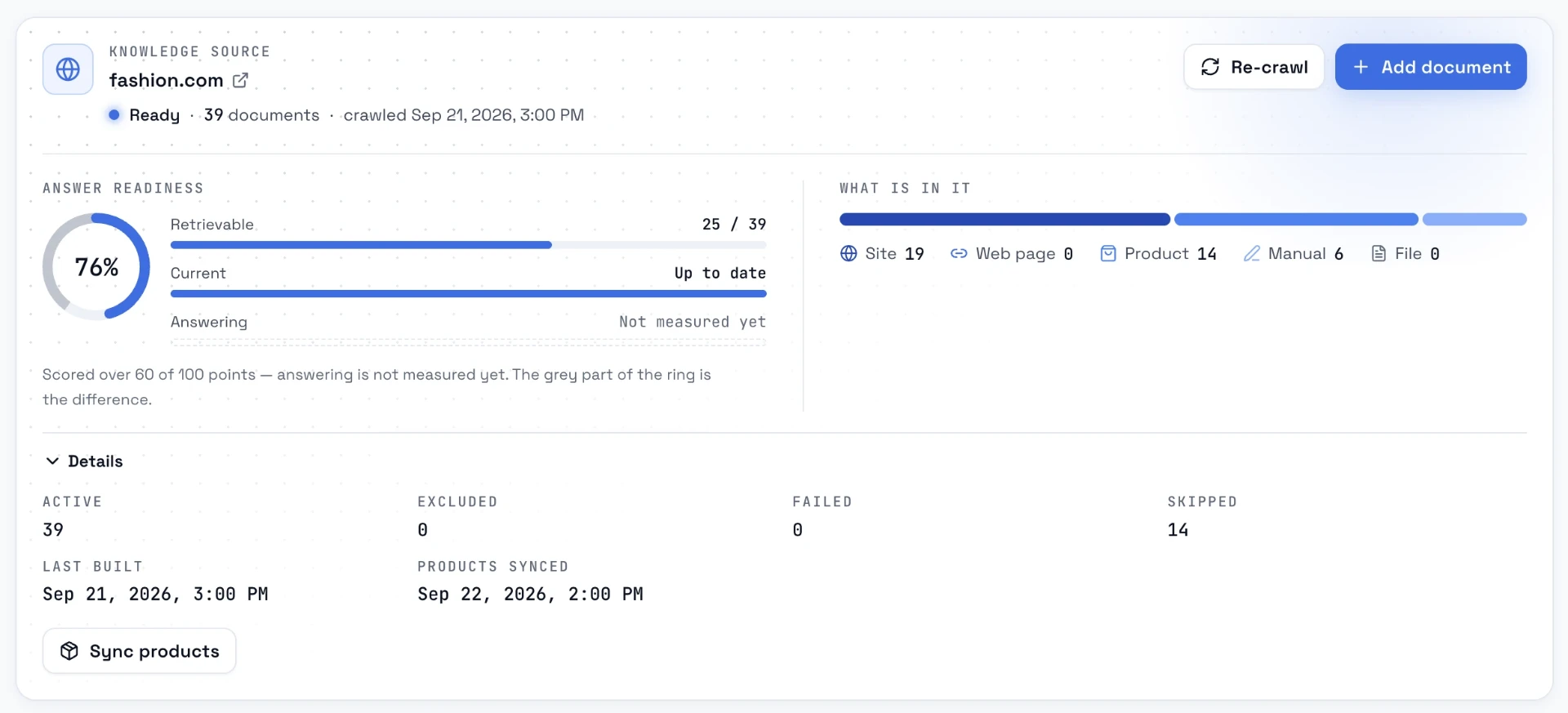
Task: Click Last Built date 'Sep 21, 2026, 3:00 PM'
Action: click(x=155, y=595)
